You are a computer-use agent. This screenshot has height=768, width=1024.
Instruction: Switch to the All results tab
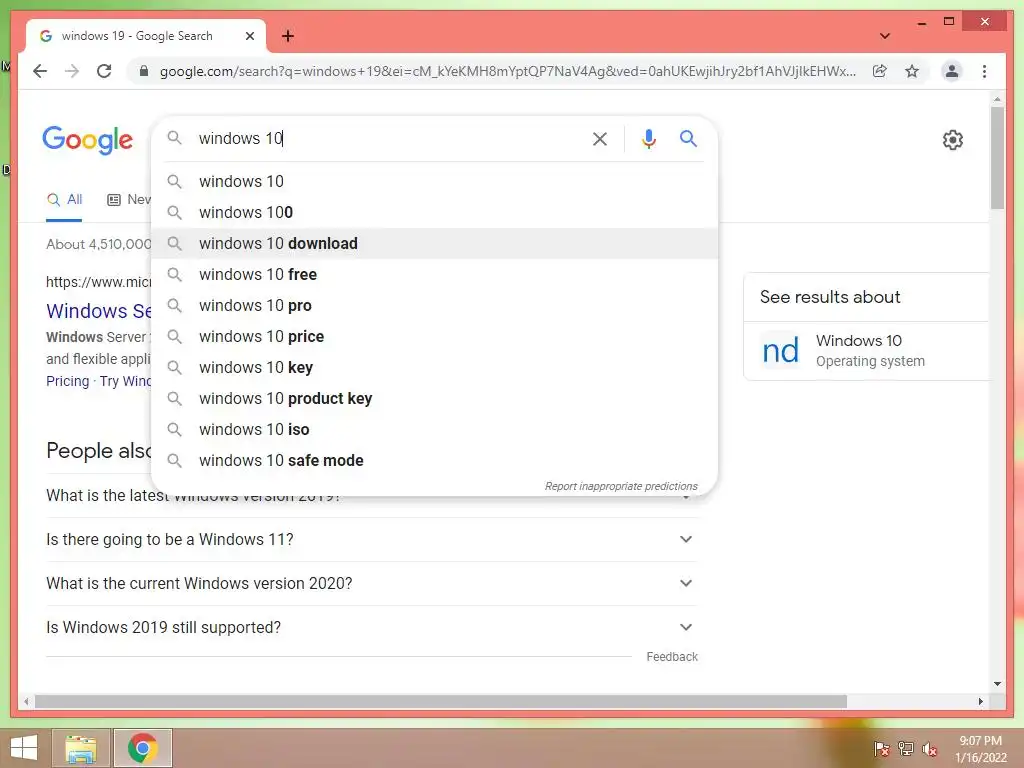tap(64, 199)
